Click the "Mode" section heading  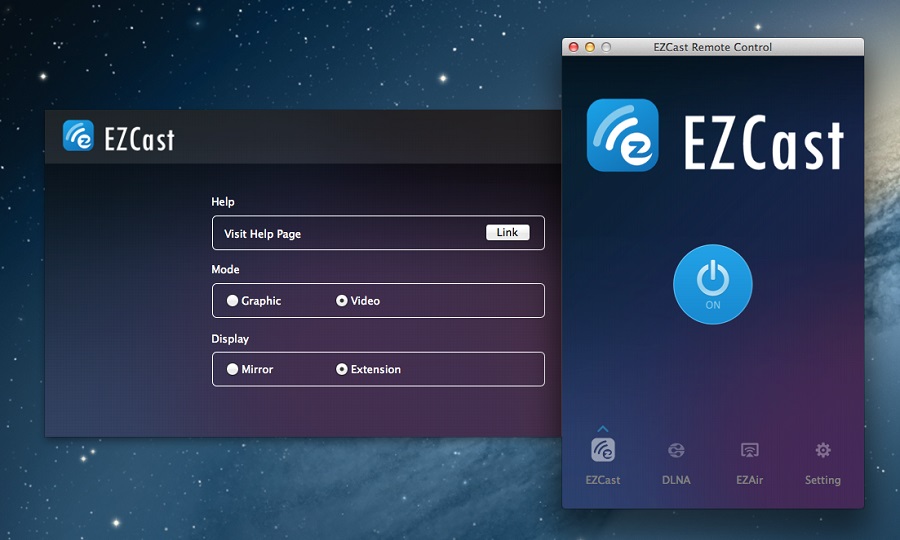[225, 269]
